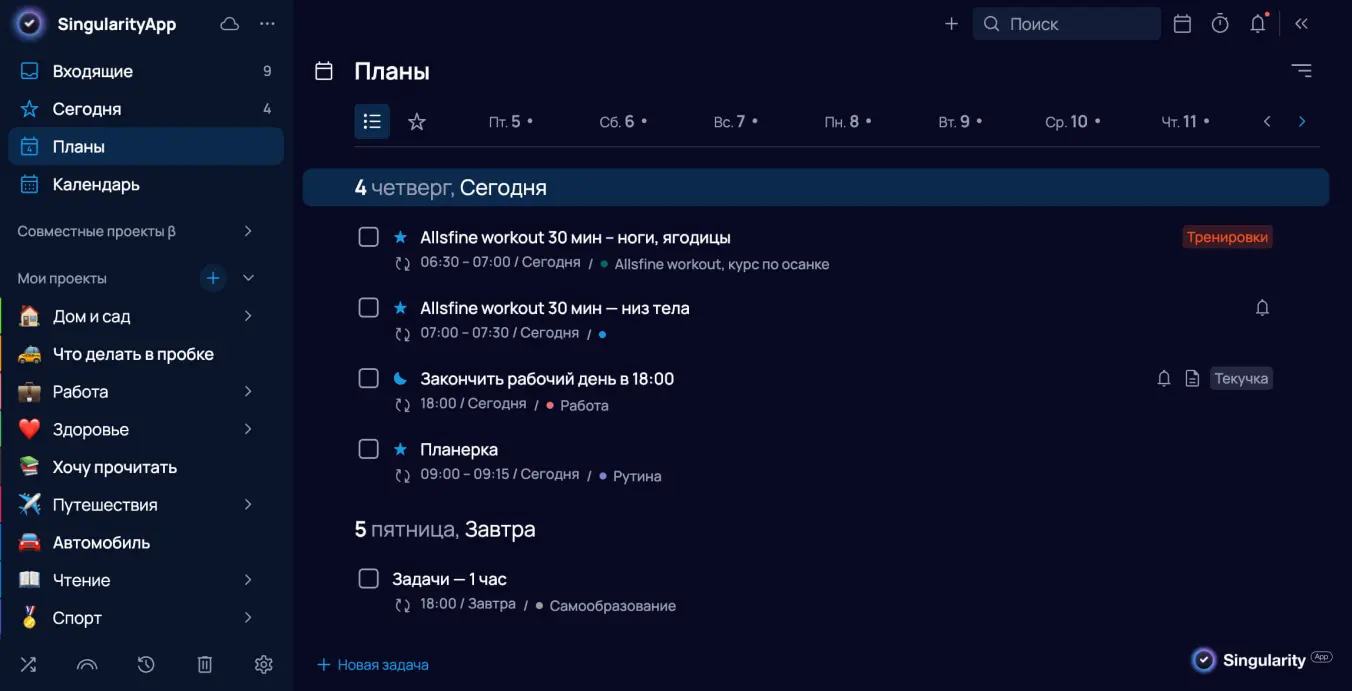Open settings via the gear icon

[263, 664]
